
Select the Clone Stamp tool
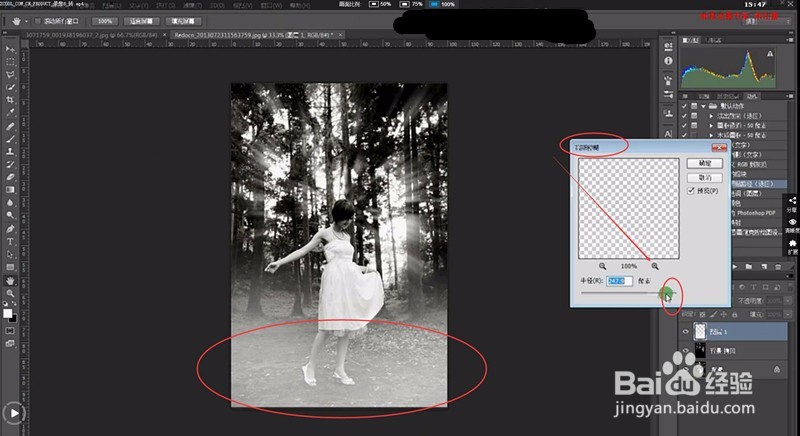(x=10, y=151)
